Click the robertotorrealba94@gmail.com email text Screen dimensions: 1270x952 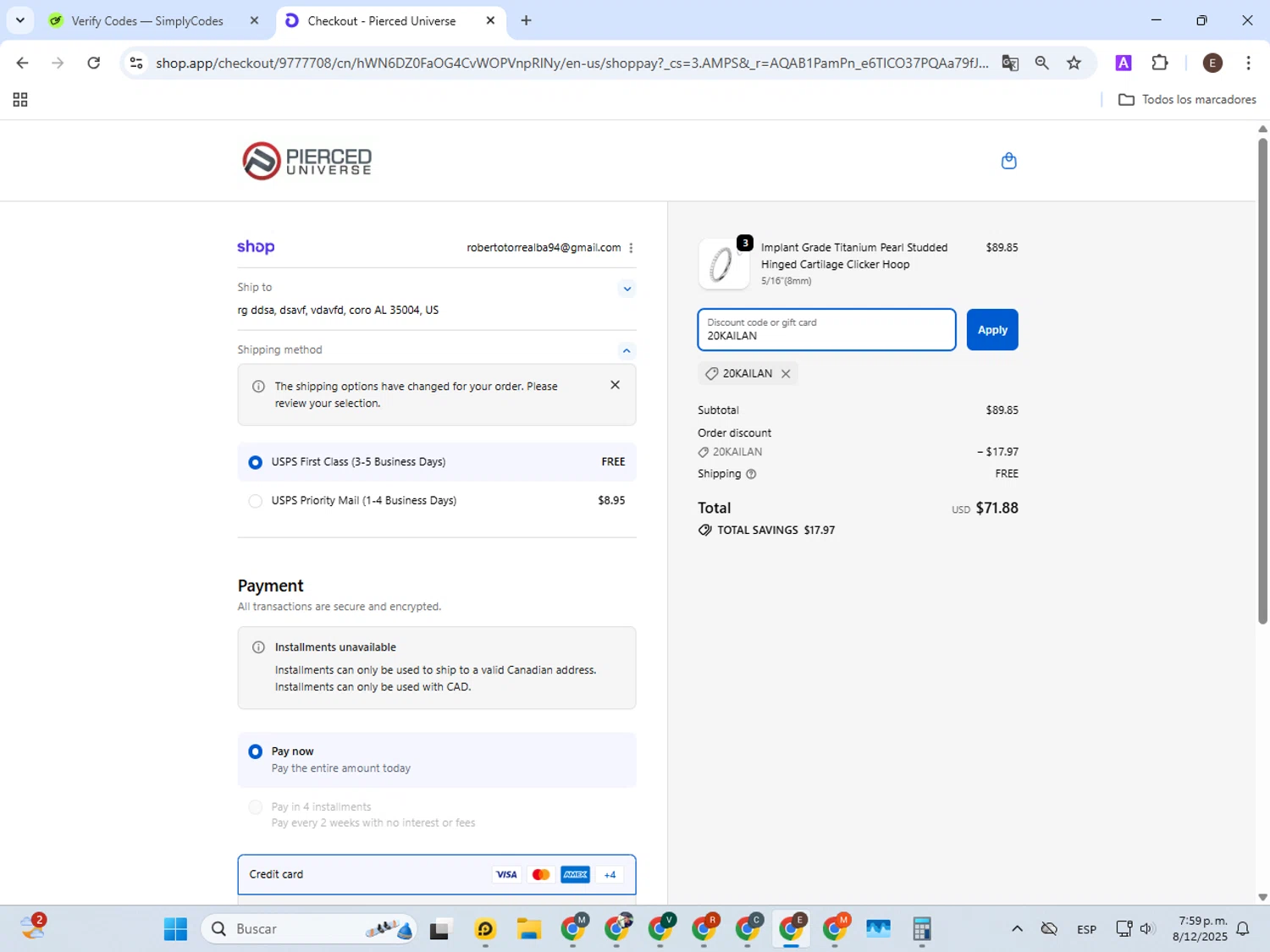pos(544,248)
